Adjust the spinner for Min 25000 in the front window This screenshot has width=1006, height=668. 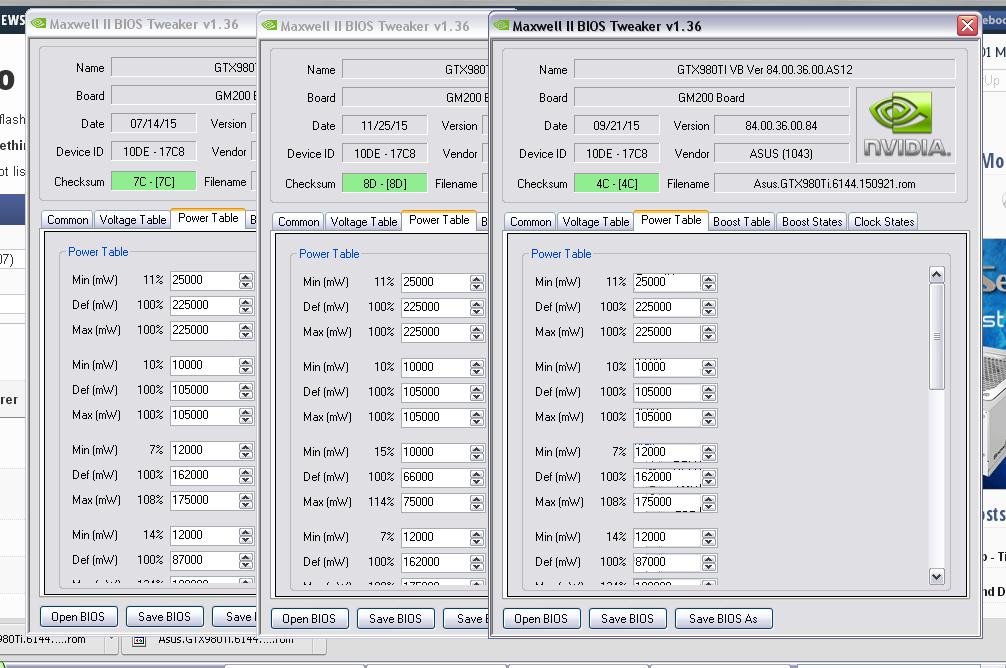click(708, 282)
